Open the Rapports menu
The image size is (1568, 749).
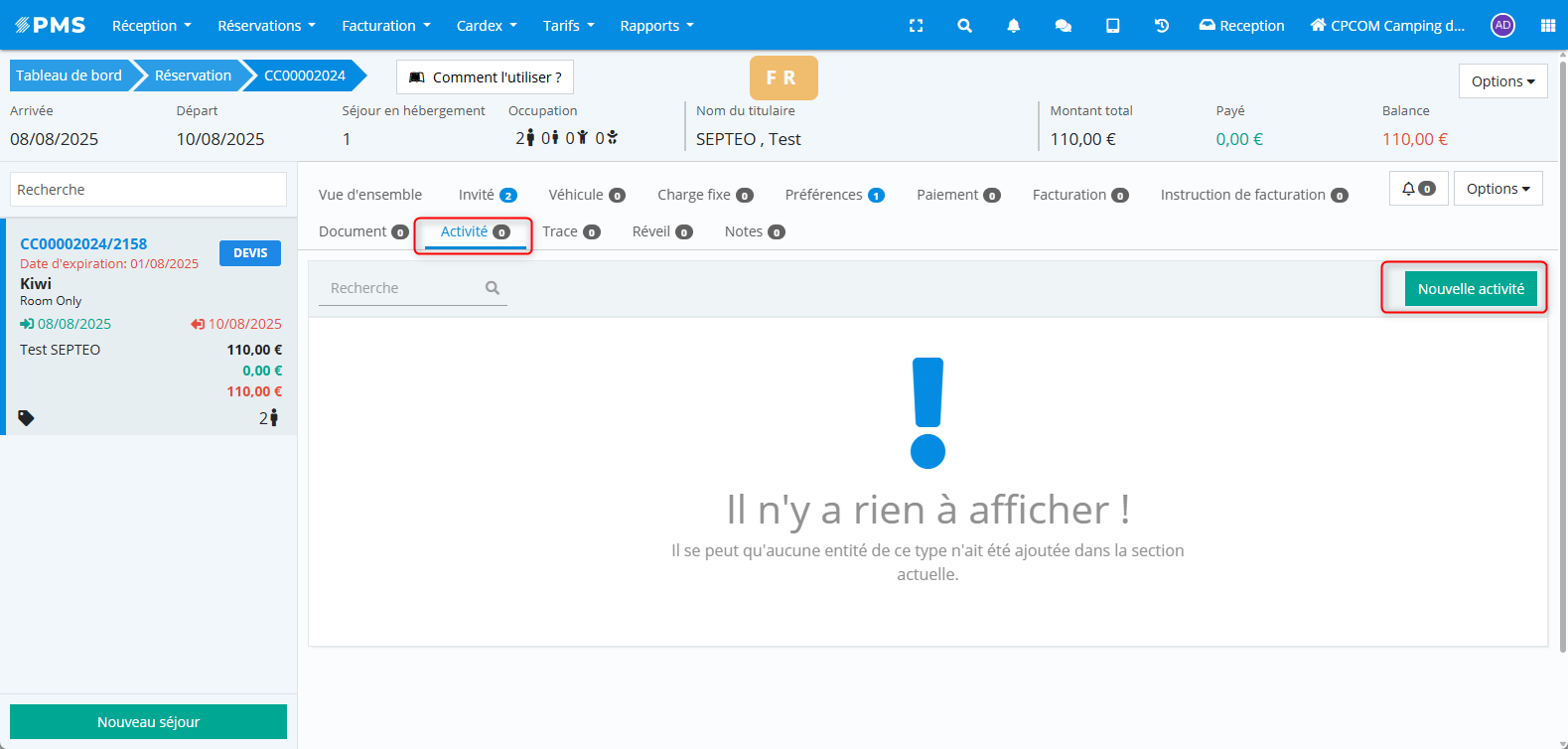click(x=656, y=26)
